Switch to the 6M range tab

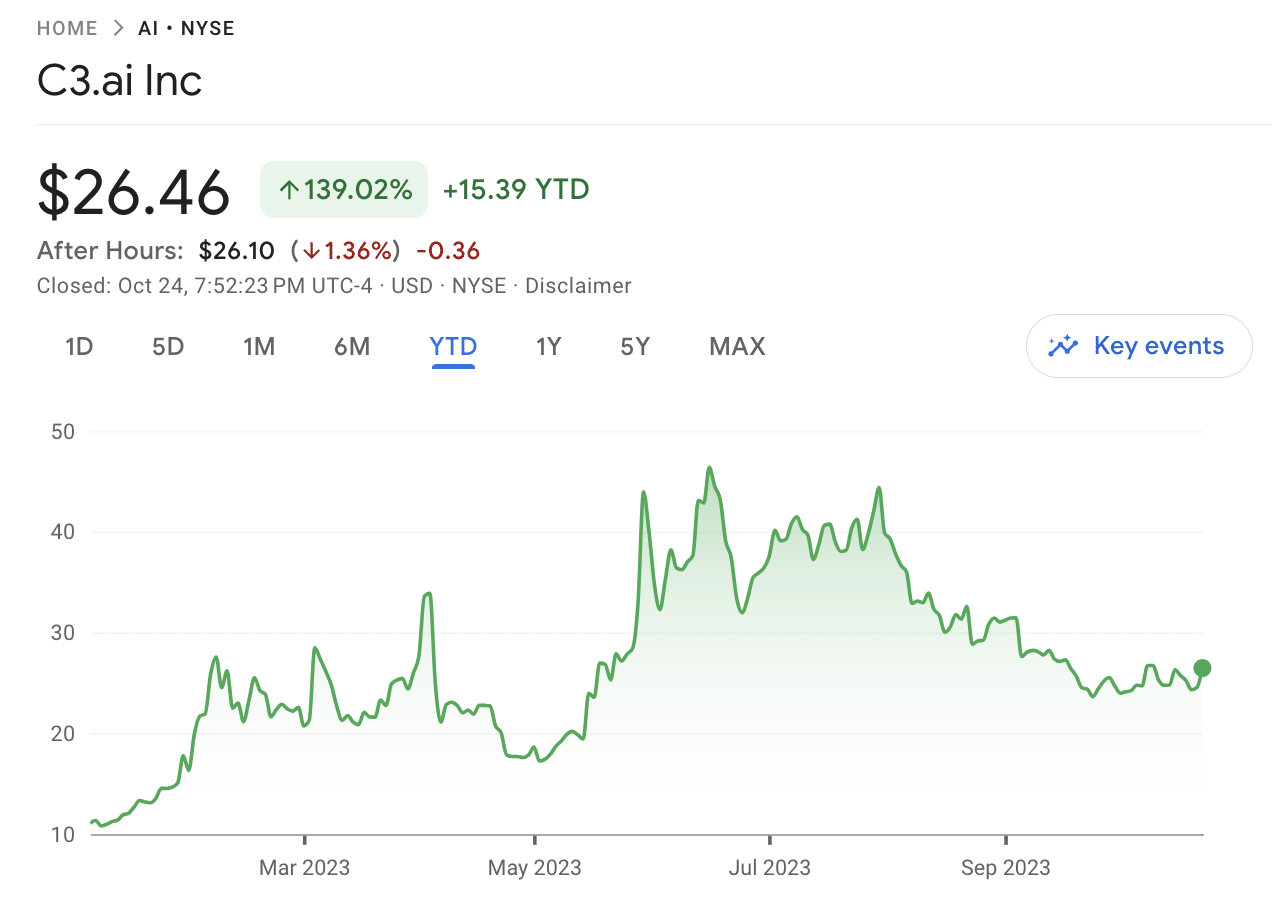point(352,347)
